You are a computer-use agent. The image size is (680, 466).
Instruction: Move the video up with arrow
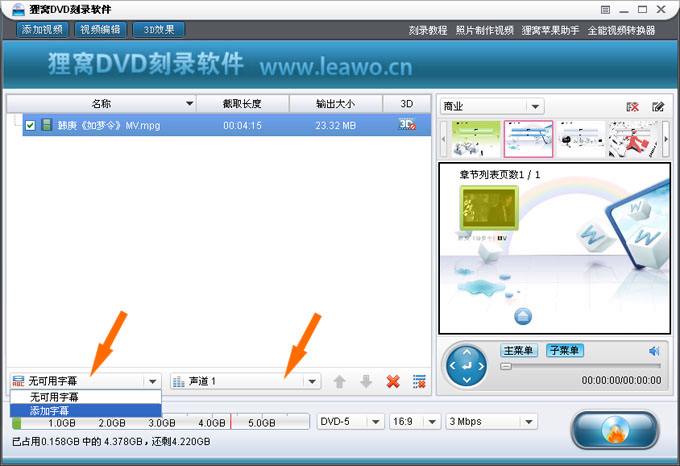[x=340, y=381]
